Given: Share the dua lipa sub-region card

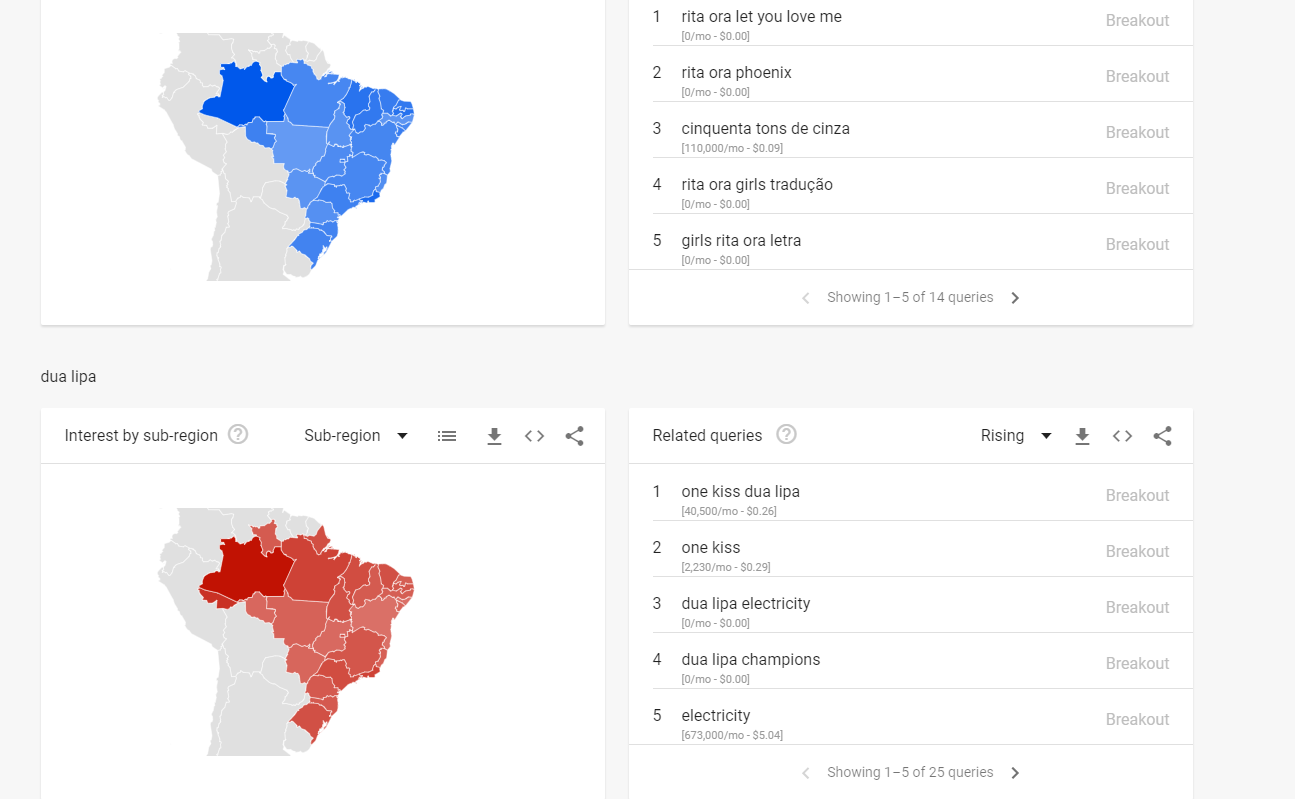Looking at the screenshot, I should tap(574, 436).
